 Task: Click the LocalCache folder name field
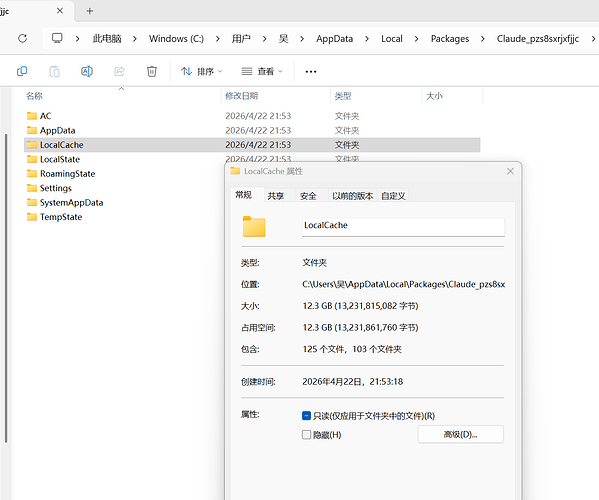tap(403, 227)
